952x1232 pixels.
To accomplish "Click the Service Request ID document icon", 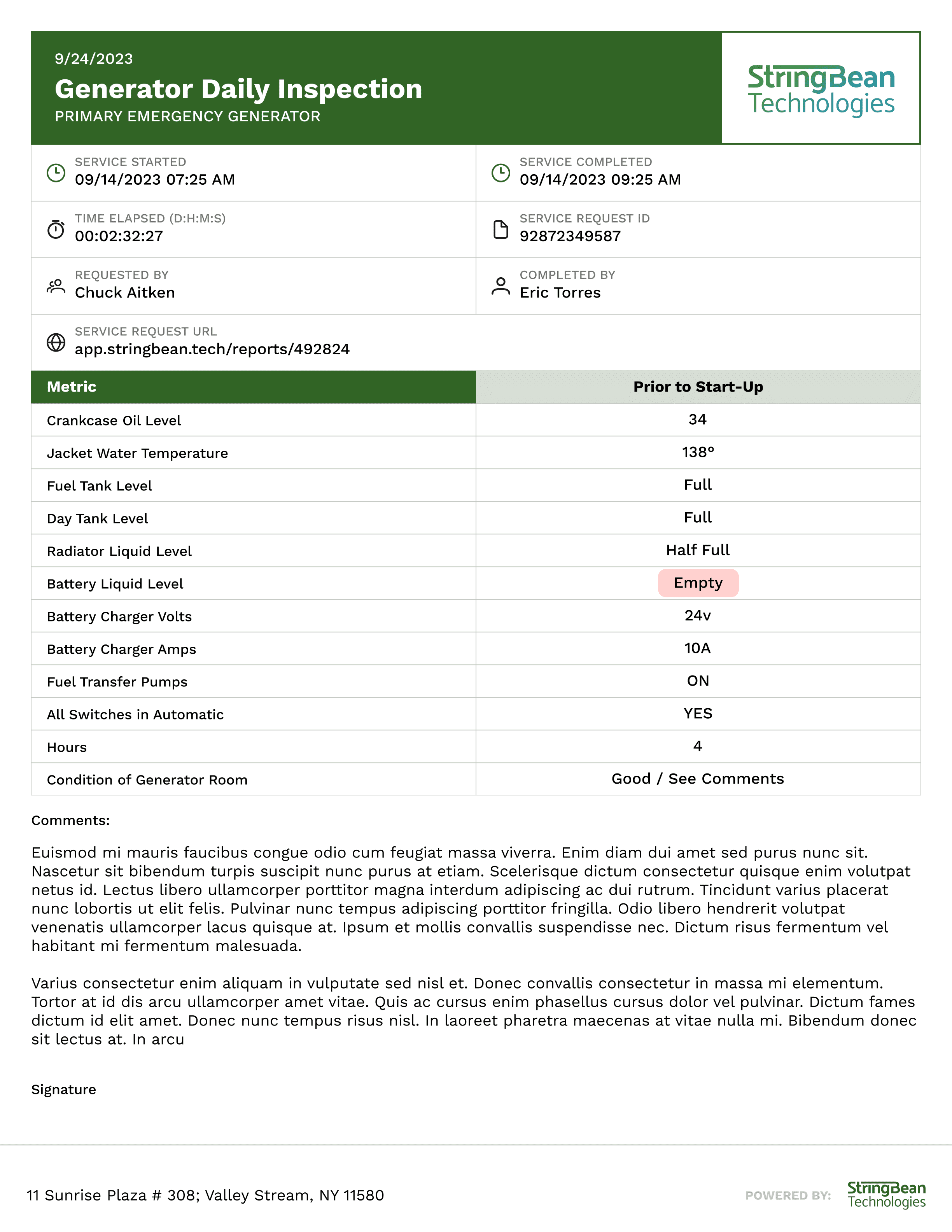I will (x=501, y=229).
